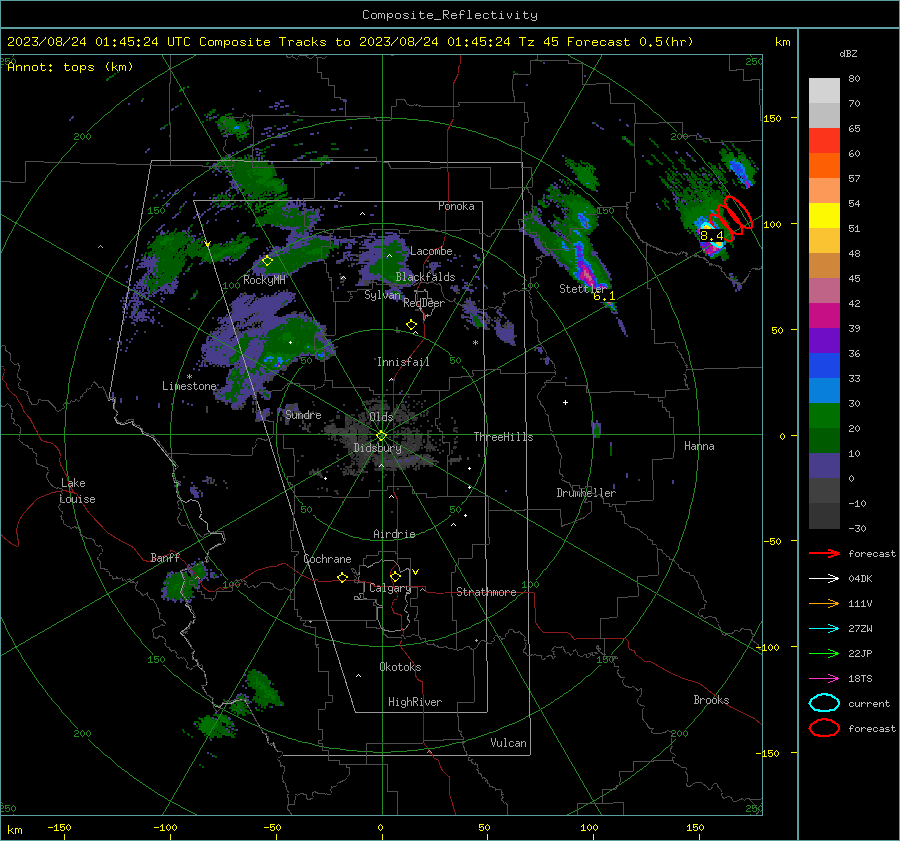Click the yellow diamond marker near RedDeer
Screen dimensions: 900x841
[x=411, y=325]
